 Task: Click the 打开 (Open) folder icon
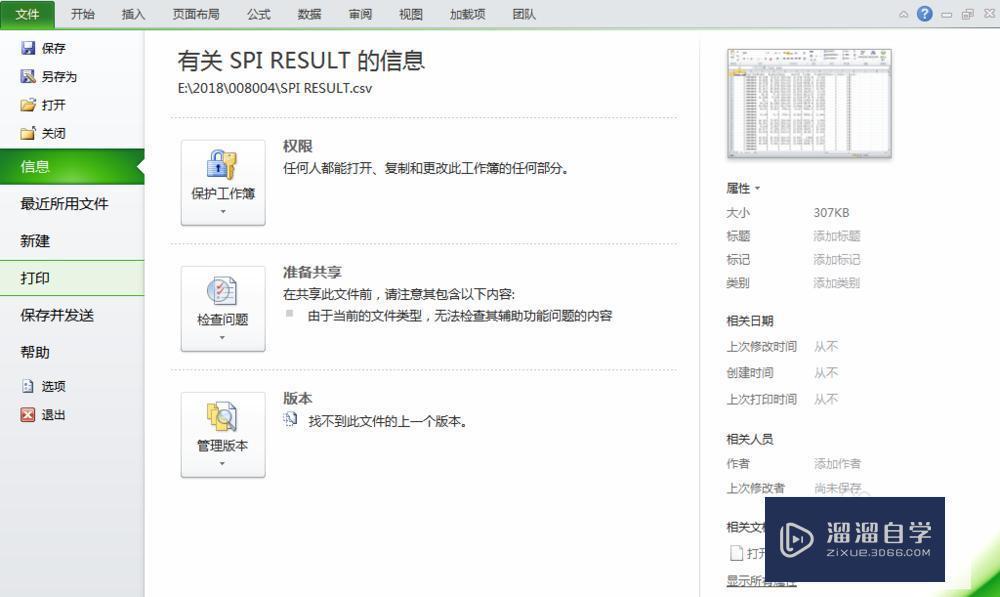(x=31, y=104)
